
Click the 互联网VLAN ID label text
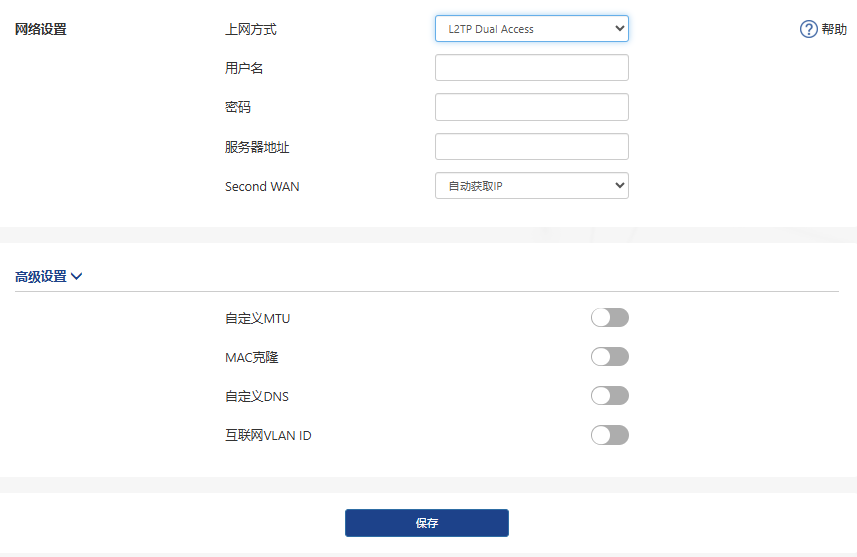(268, 436)
